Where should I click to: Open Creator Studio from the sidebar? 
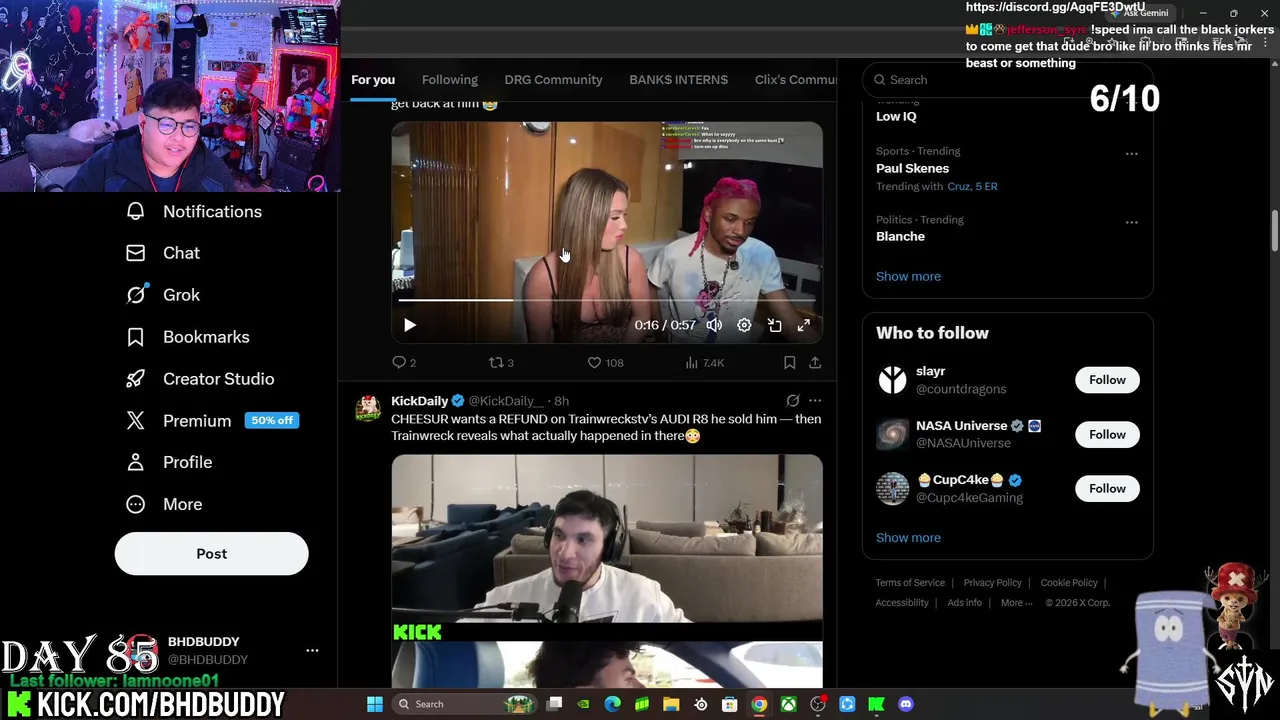pyautogui.click(x=200, y=379)
